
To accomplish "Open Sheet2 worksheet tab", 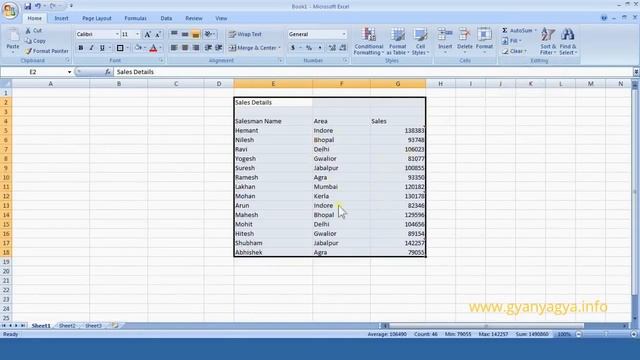I will [x=67, y=326].
